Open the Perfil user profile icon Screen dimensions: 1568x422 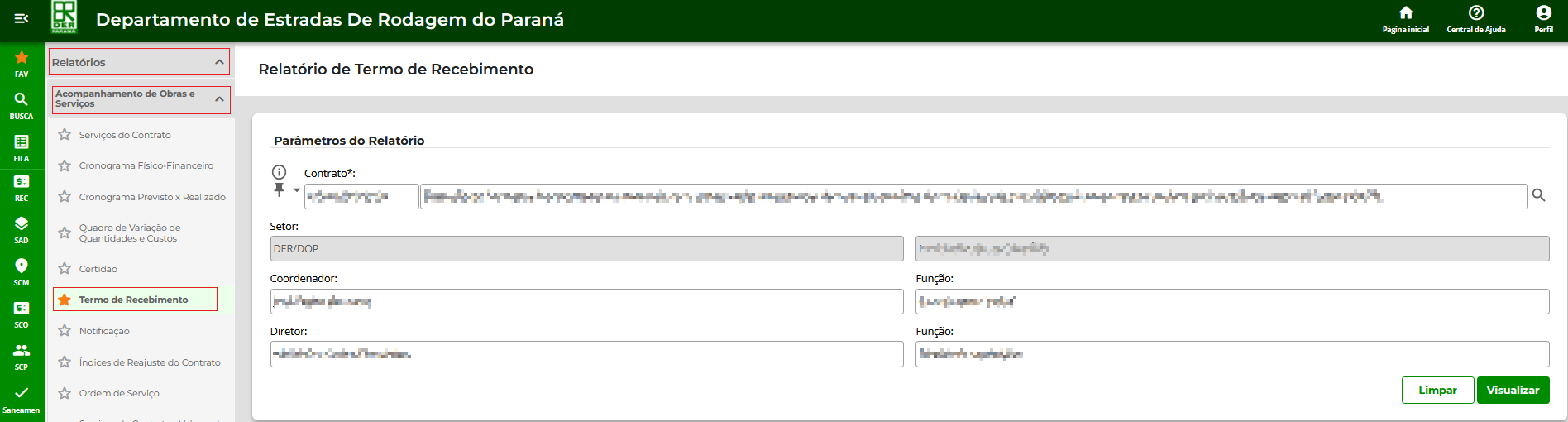1543,18
